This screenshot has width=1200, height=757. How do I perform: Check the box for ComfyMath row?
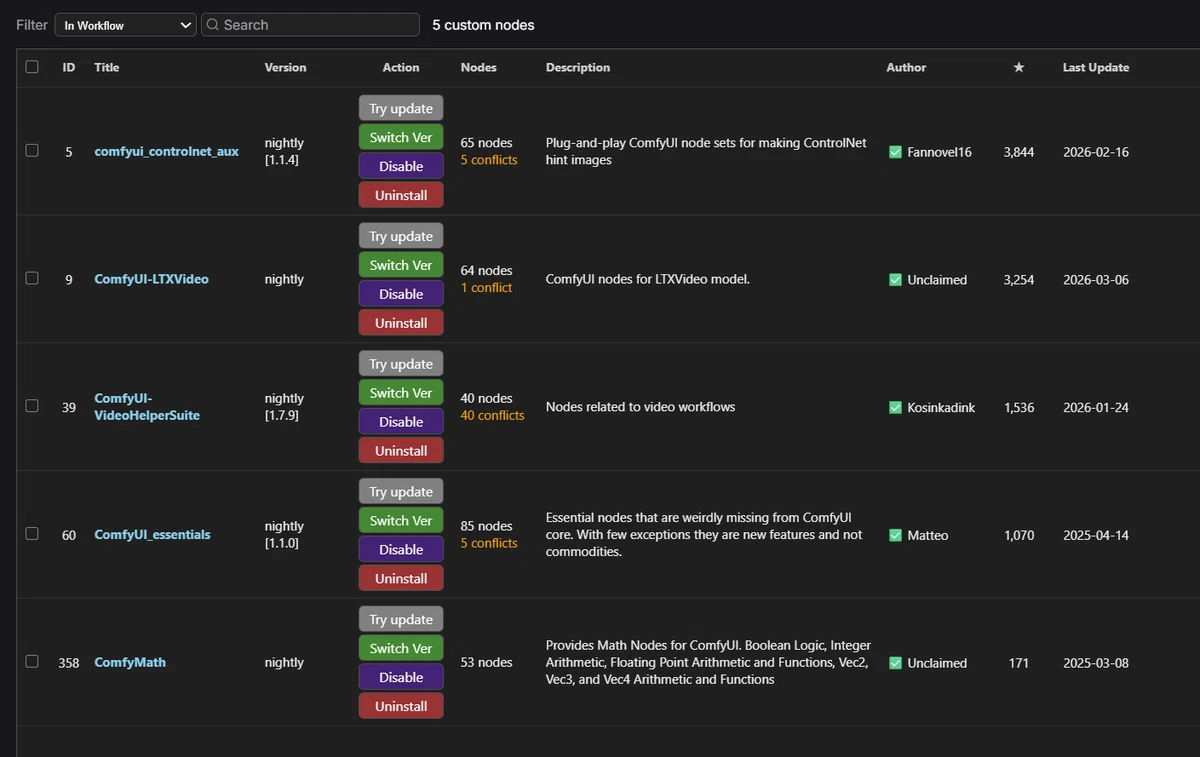(x=32, y=661)
